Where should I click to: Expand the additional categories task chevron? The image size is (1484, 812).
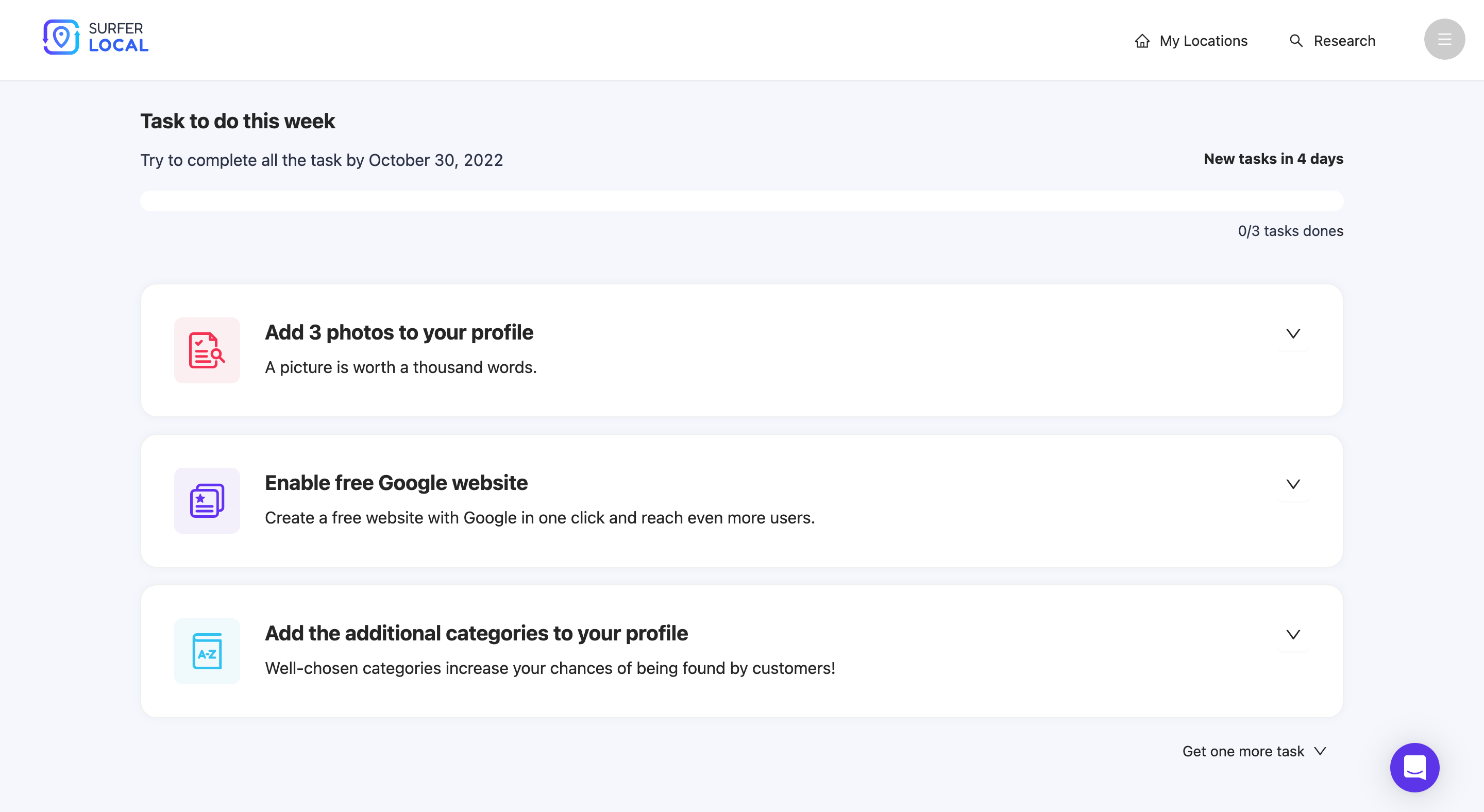pos(1293,635)
